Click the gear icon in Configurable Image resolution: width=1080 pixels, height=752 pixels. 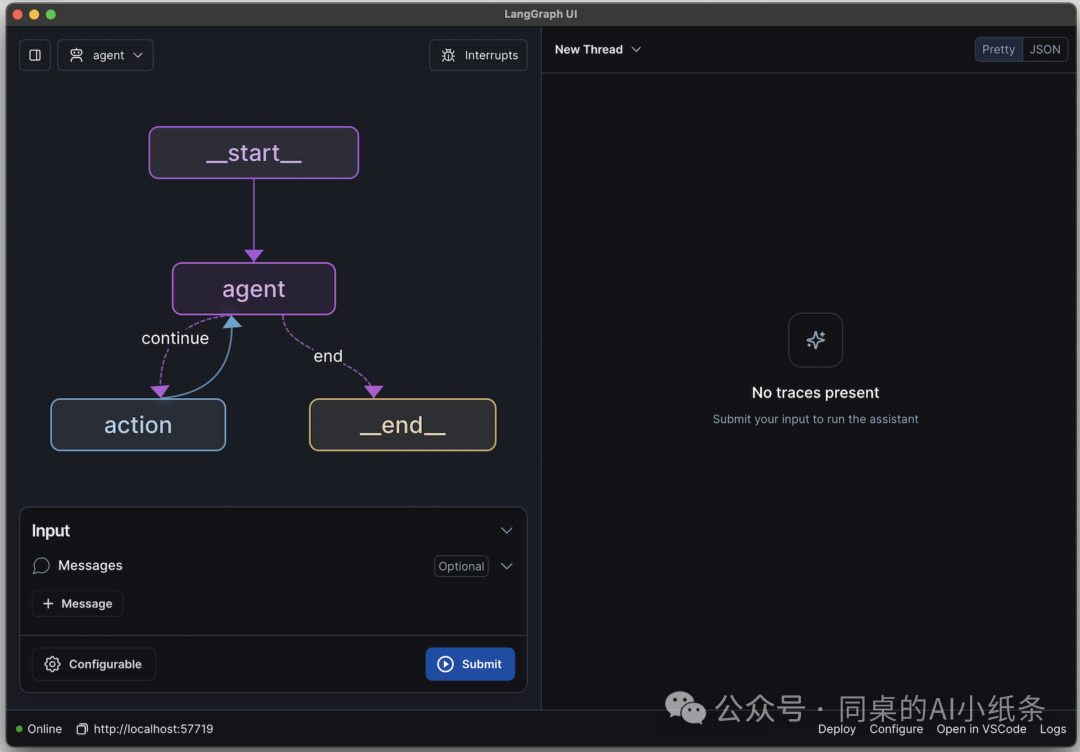[x=52, y=664]
